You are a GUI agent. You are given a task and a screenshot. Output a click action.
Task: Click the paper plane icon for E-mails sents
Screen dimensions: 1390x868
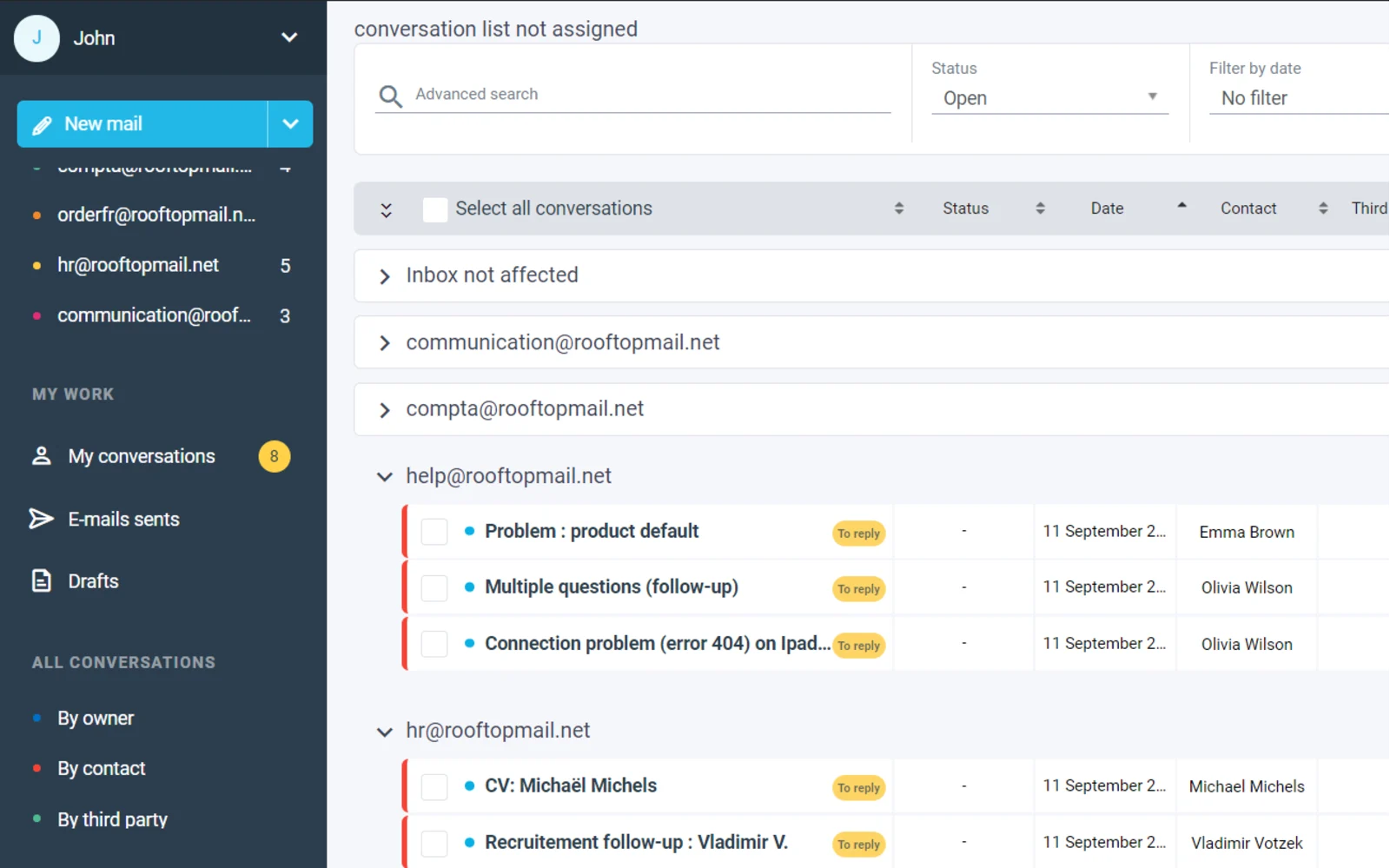[x=41, y=519]
